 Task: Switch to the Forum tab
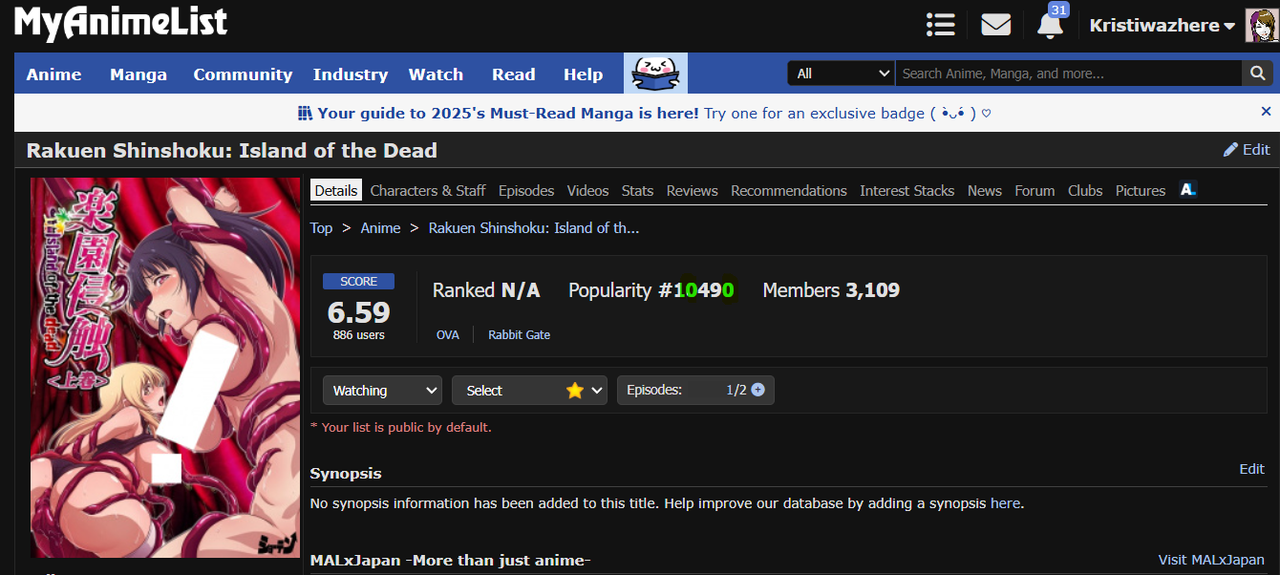[x=1035, y=190]
